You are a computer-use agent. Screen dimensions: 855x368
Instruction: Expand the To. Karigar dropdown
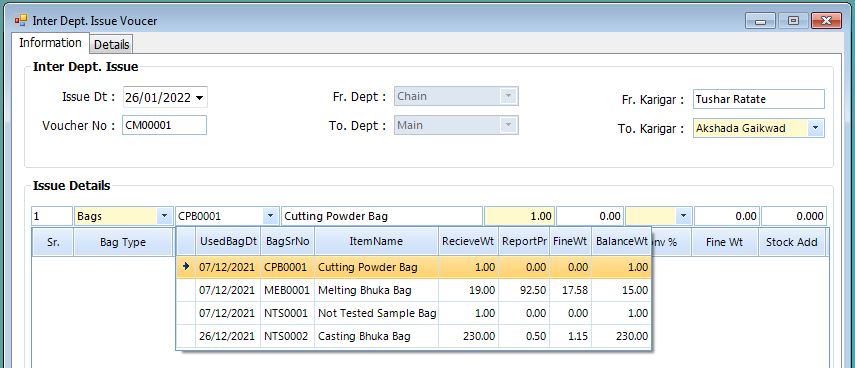815,128
